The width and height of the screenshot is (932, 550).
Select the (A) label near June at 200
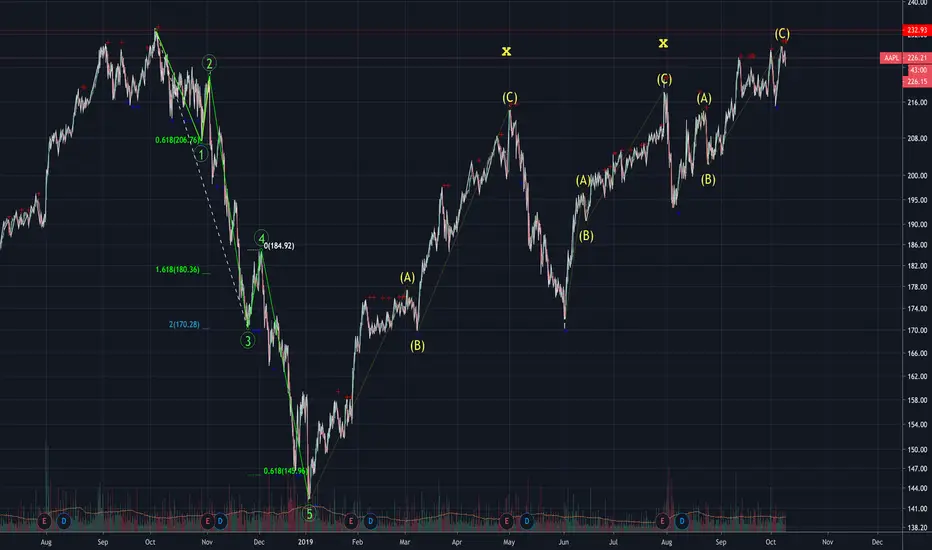coord(583,180)
